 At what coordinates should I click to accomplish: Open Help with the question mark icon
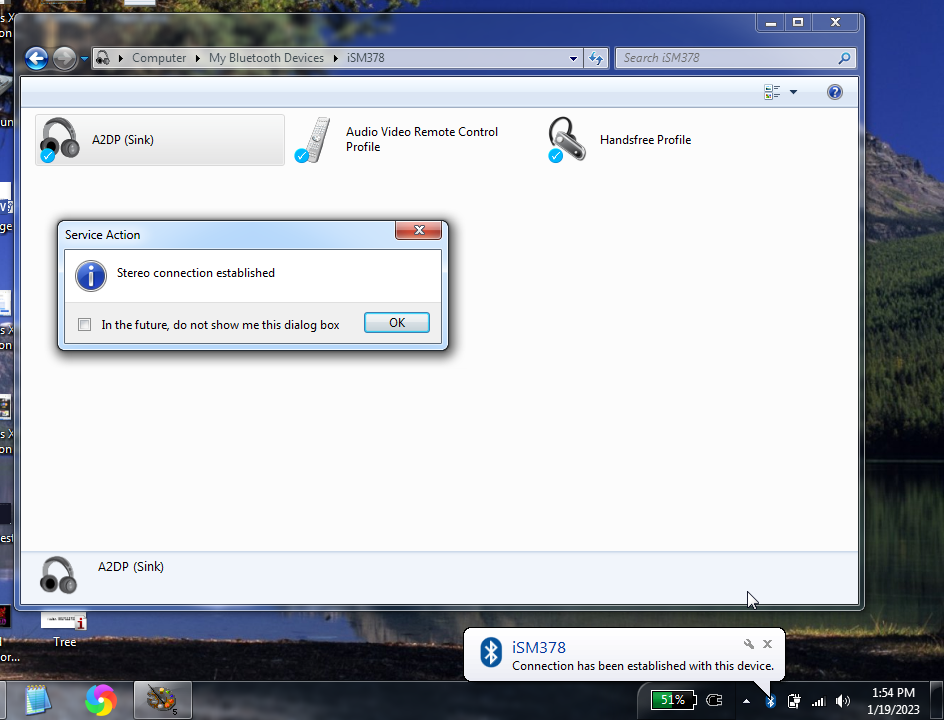coord(834,92)
